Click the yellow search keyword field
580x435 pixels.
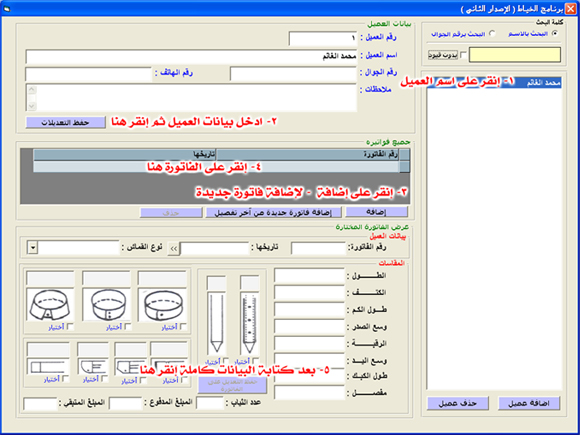tap(515, 55)
